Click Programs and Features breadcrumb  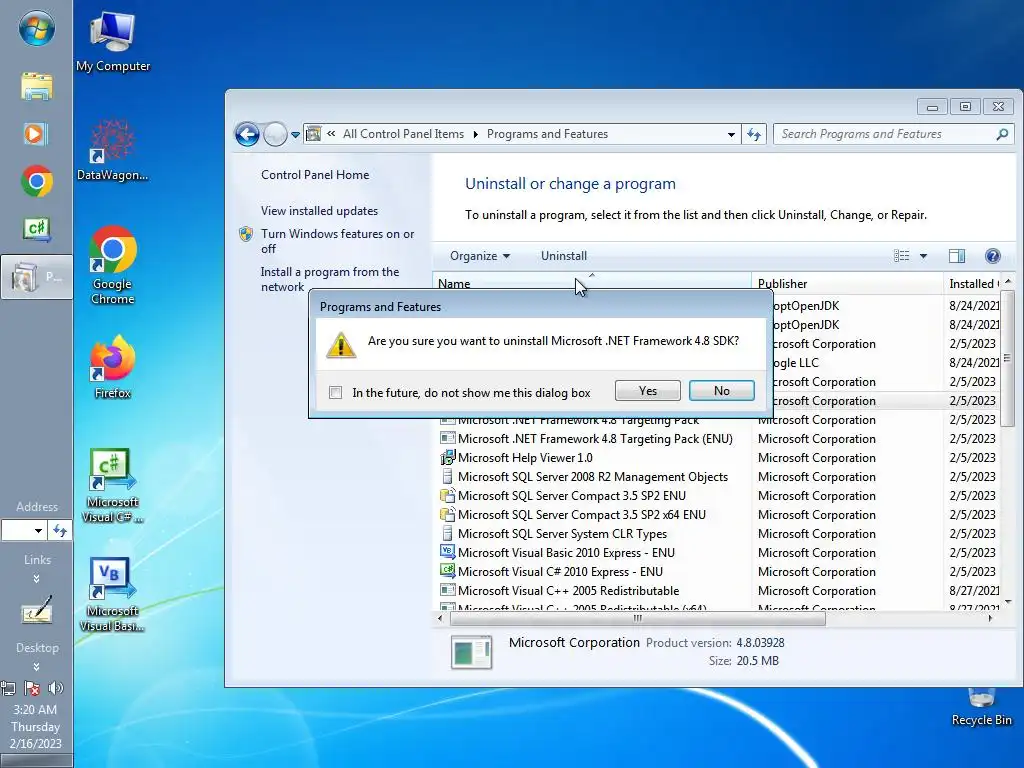[547, 134]
